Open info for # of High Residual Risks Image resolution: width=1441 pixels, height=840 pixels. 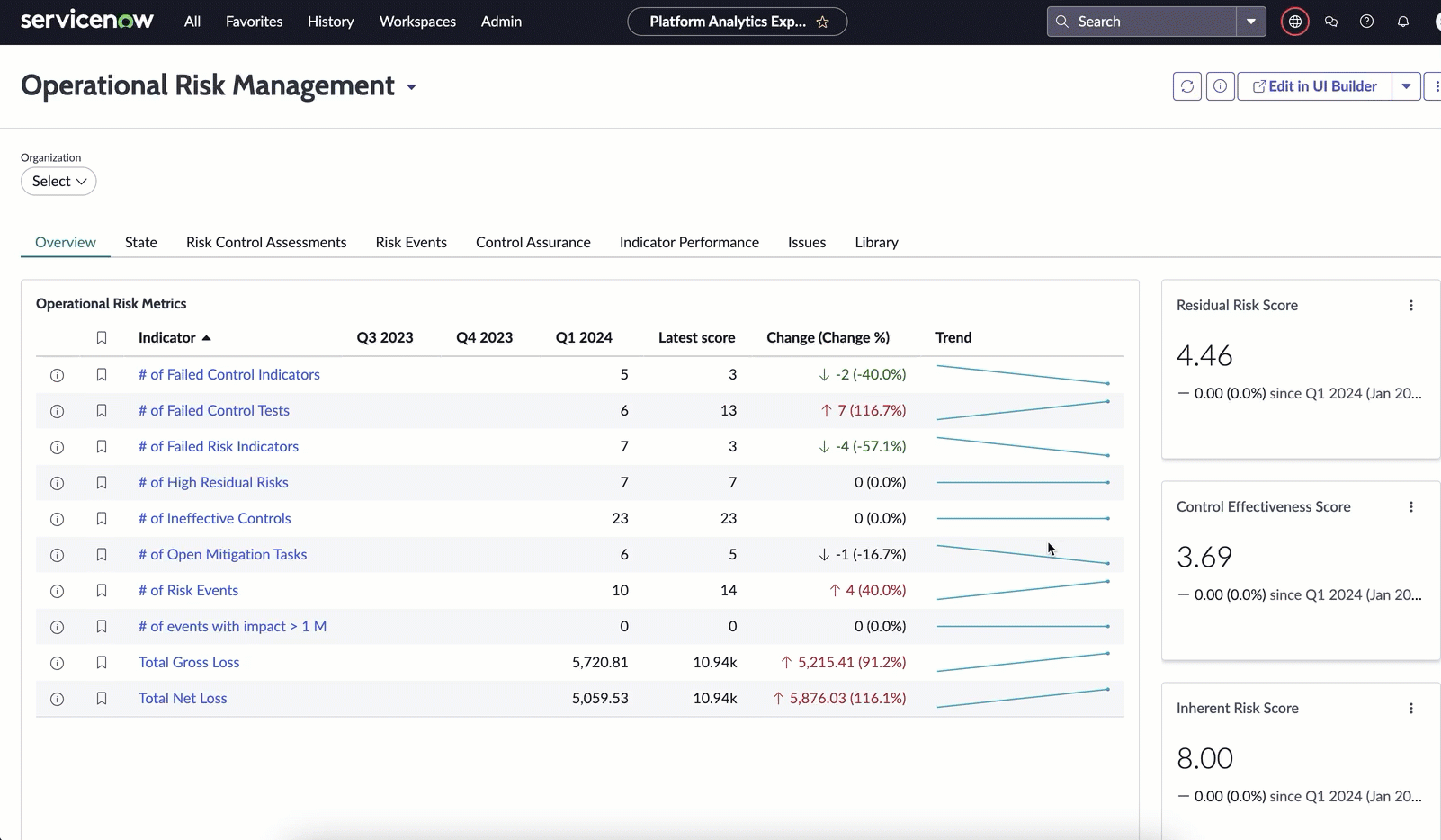(x=57, y=483)
